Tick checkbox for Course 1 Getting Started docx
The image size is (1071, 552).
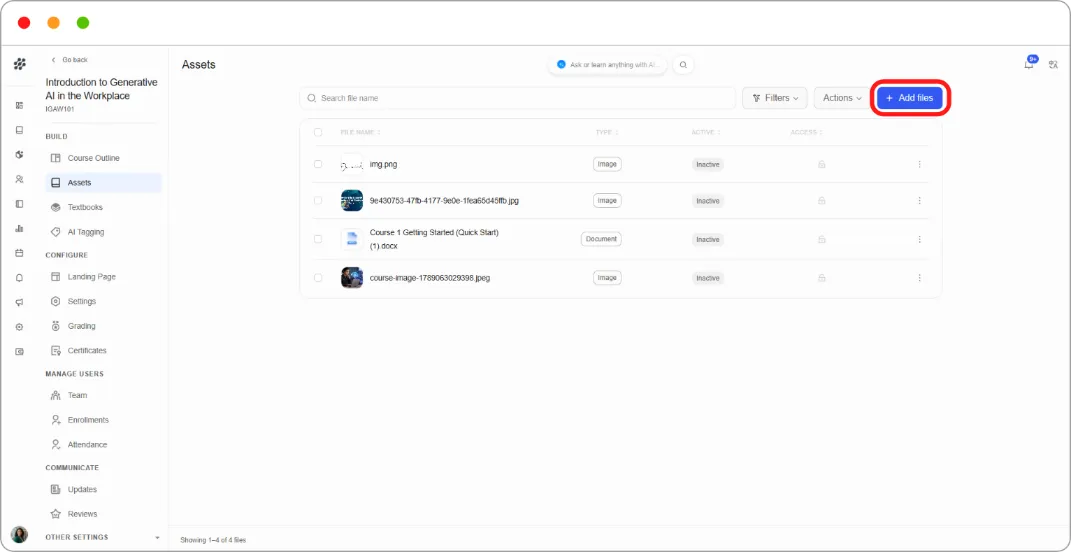coord(318,239)
